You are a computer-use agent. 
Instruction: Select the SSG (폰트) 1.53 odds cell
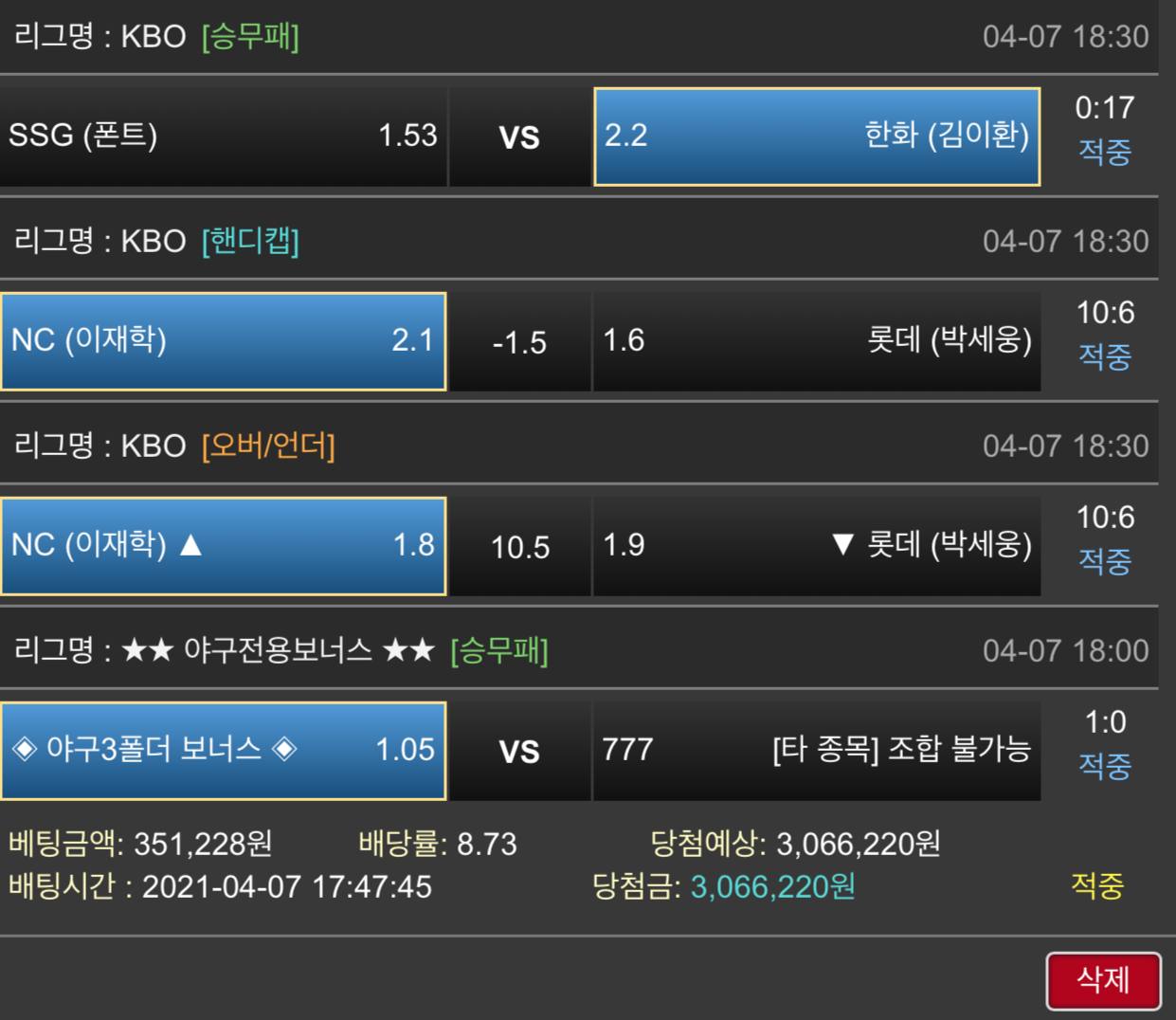(x=223, y=136)
